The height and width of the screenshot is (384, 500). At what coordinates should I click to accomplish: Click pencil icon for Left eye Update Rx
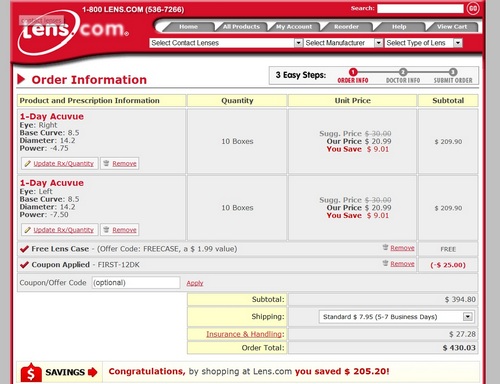point(28,230)
